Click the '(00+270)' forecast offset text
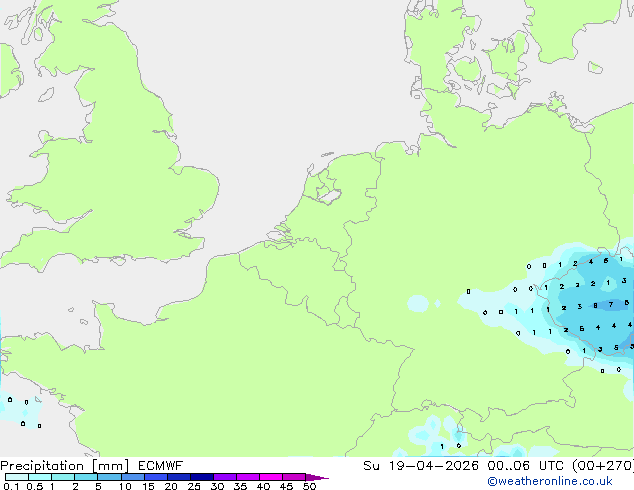 pos(603,466)
